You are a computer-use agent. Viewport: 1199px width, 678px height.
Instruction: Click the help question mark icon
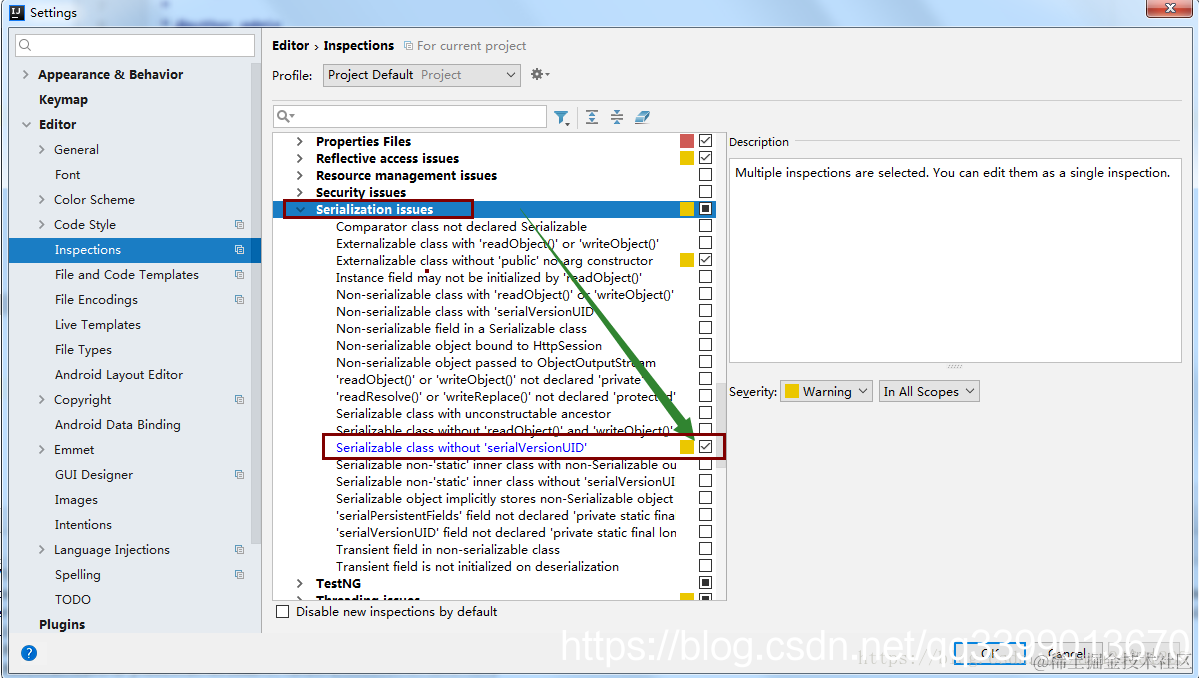click(29, 653)
